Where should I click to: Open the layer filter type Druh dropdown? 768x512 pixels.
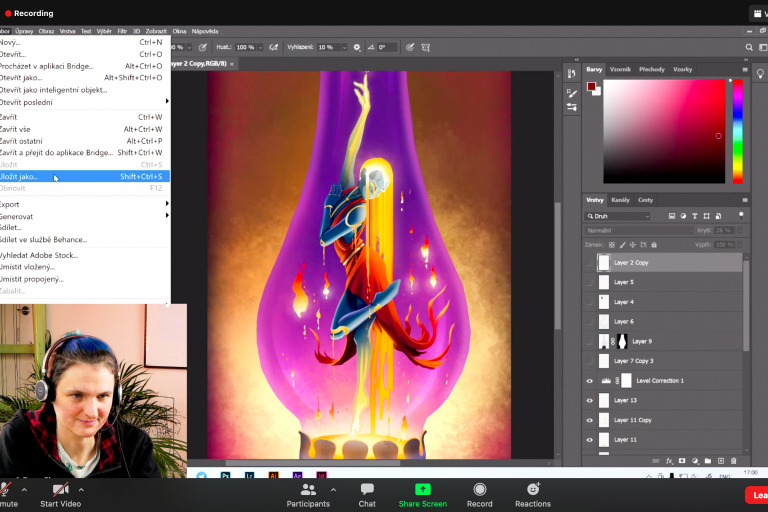[618, 216]
